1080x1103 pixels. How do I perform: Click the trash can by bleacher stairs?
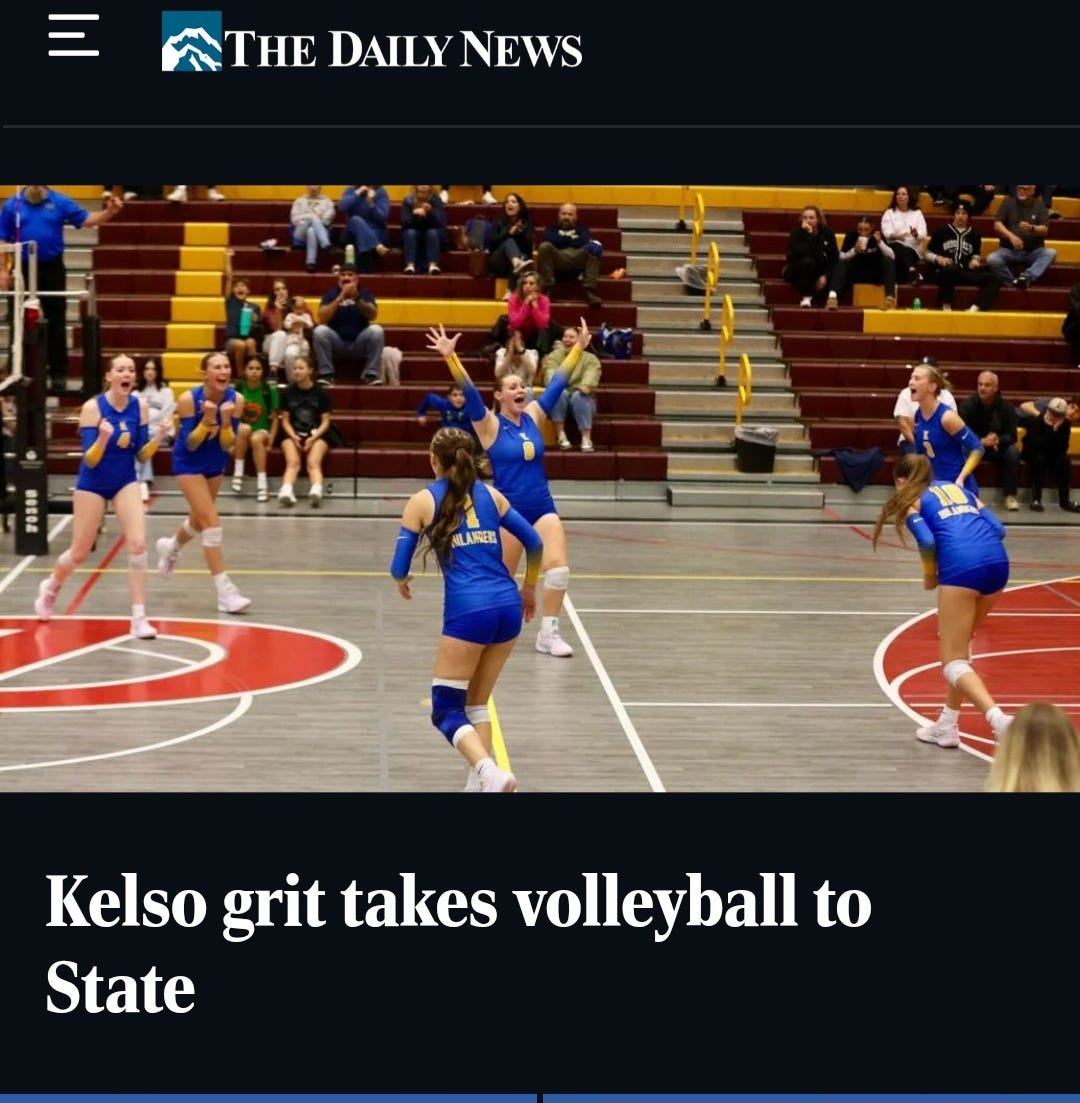pyautogui.click(x=756, y=448)
